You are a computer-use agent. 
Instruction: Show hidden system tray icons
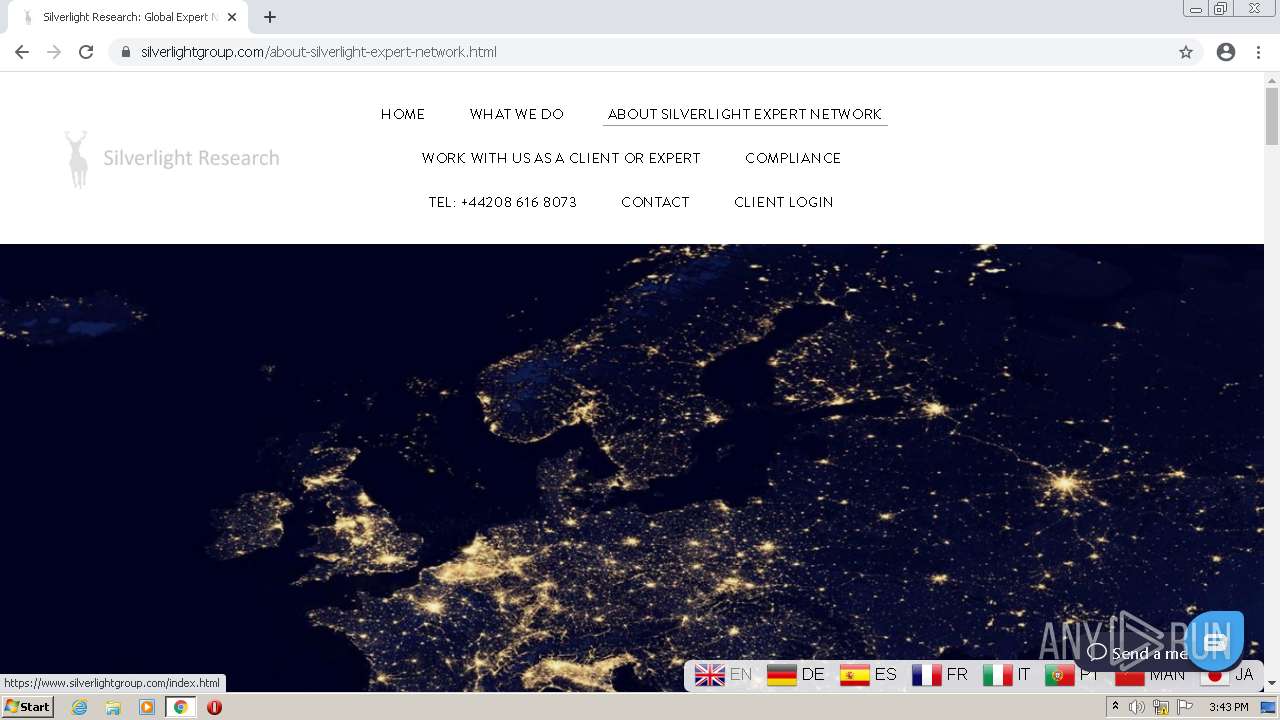1115,707
